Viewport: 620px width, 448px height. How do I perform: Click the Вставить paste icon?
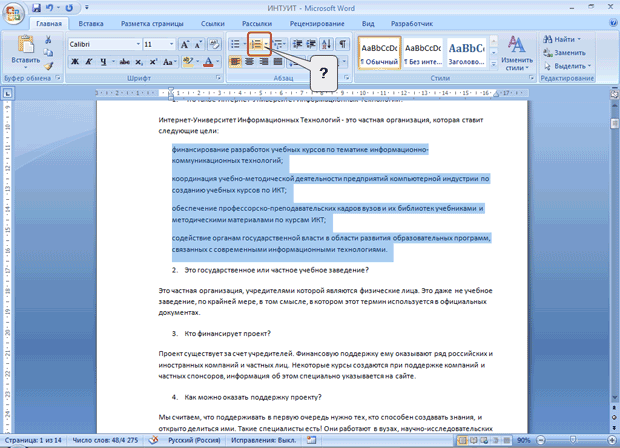click(26, 44)
